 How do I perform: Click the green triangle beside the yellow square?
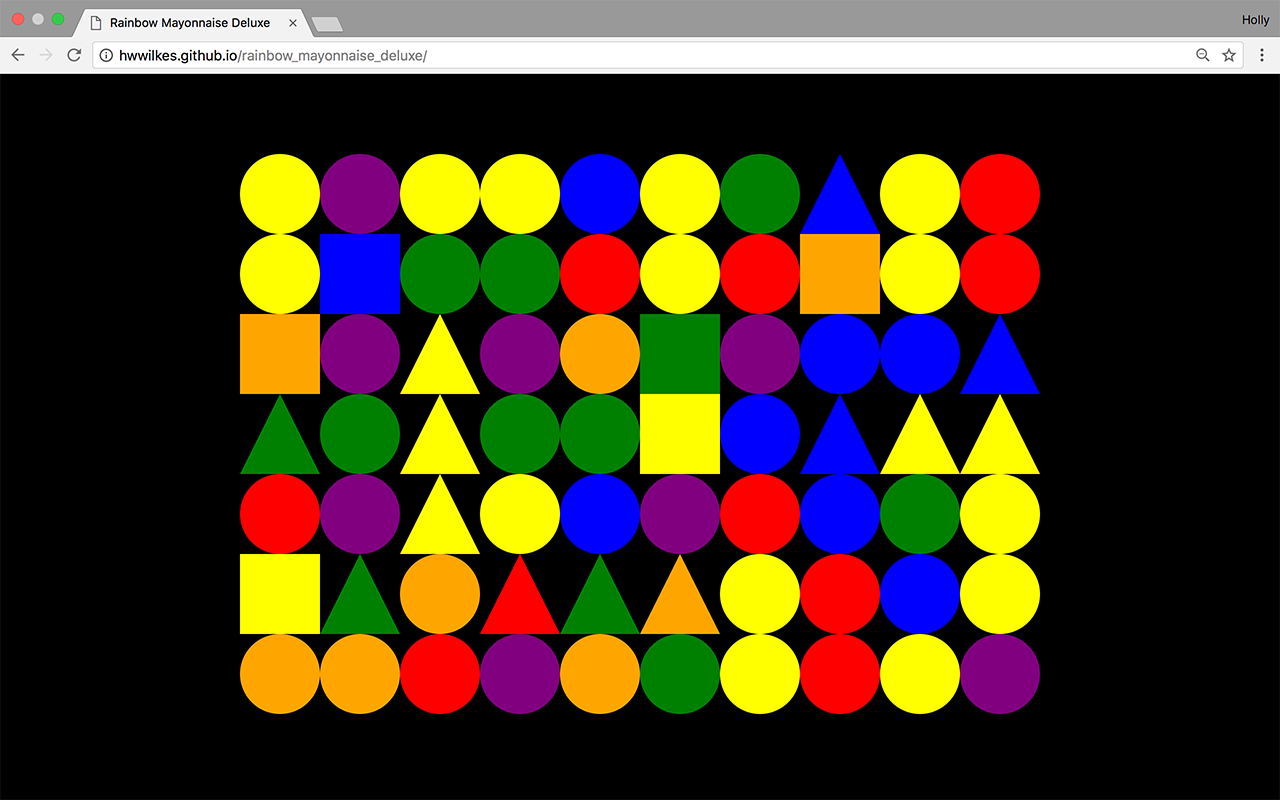(360, 594)
